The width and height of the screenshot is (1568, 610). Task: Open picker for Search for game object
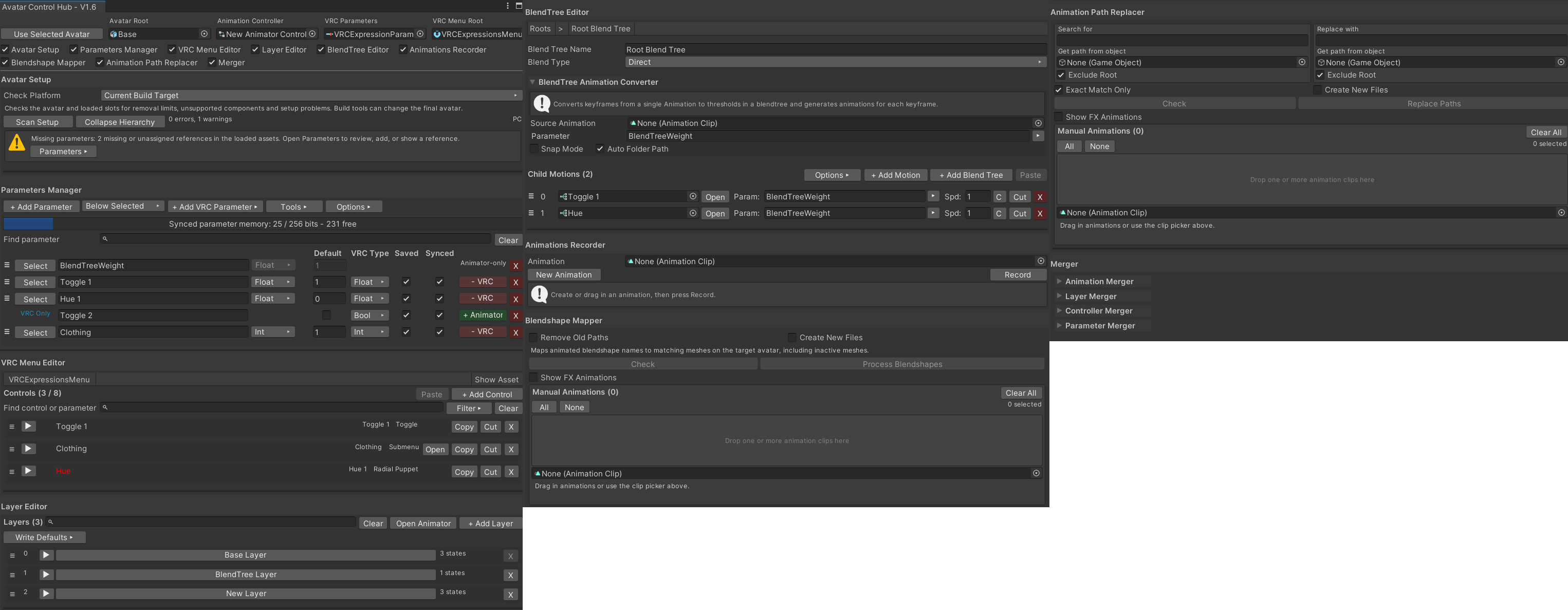pyautogui.click(x=1302, y=62)
